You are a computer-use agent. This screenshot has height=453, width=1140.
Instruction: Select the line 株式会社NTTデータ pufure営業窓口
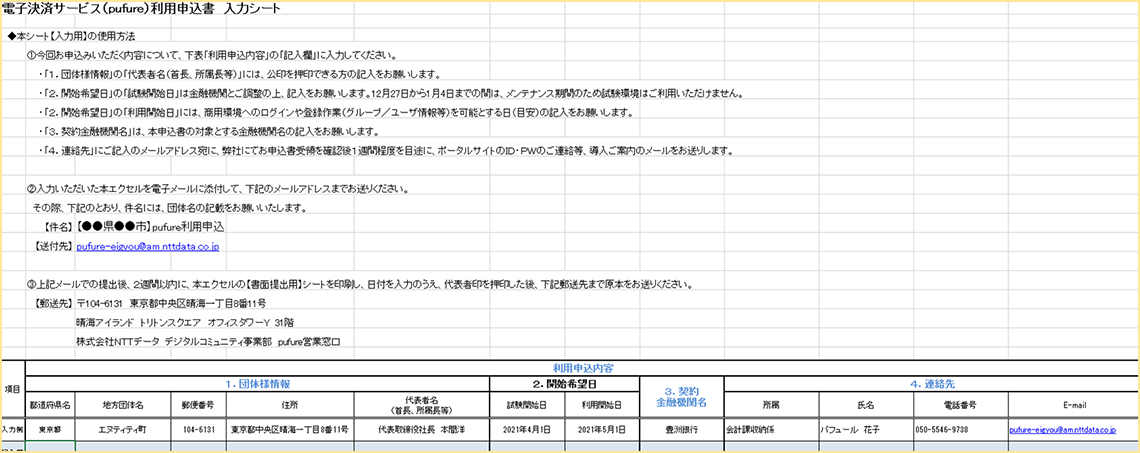tap(208, 341)
